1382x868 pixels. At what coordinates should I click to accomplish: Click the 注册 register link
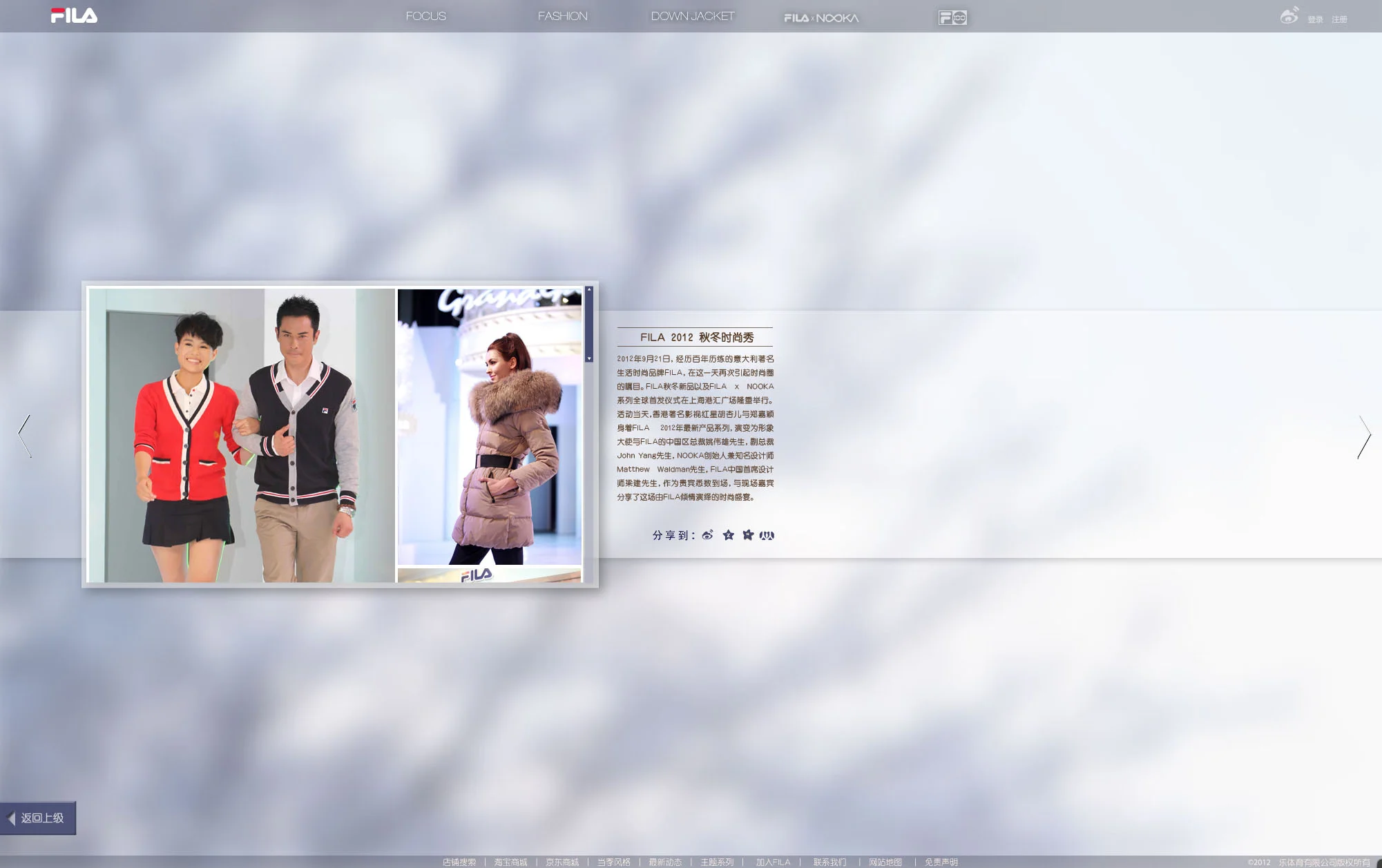coord(1339,19)
